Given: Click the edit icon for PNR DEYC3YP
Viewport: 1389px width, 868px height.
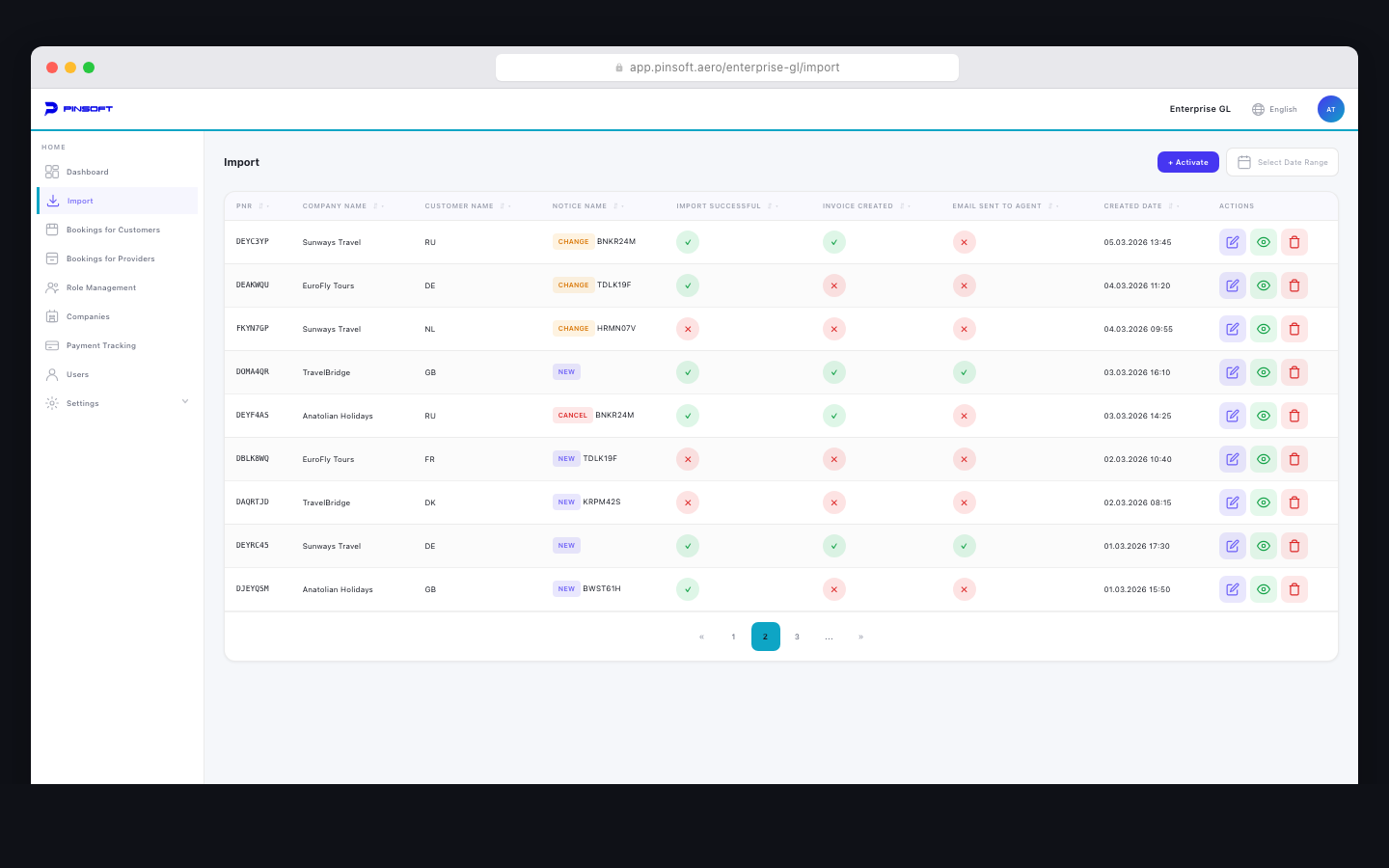Looking at the screenshot, I should pos(1232,242).
